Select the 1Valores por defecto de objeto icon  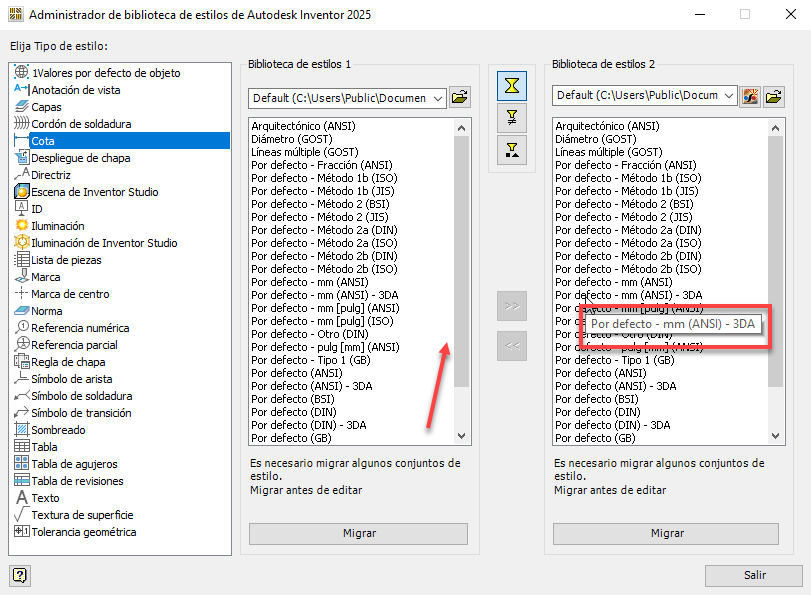(x=21, y=72)
